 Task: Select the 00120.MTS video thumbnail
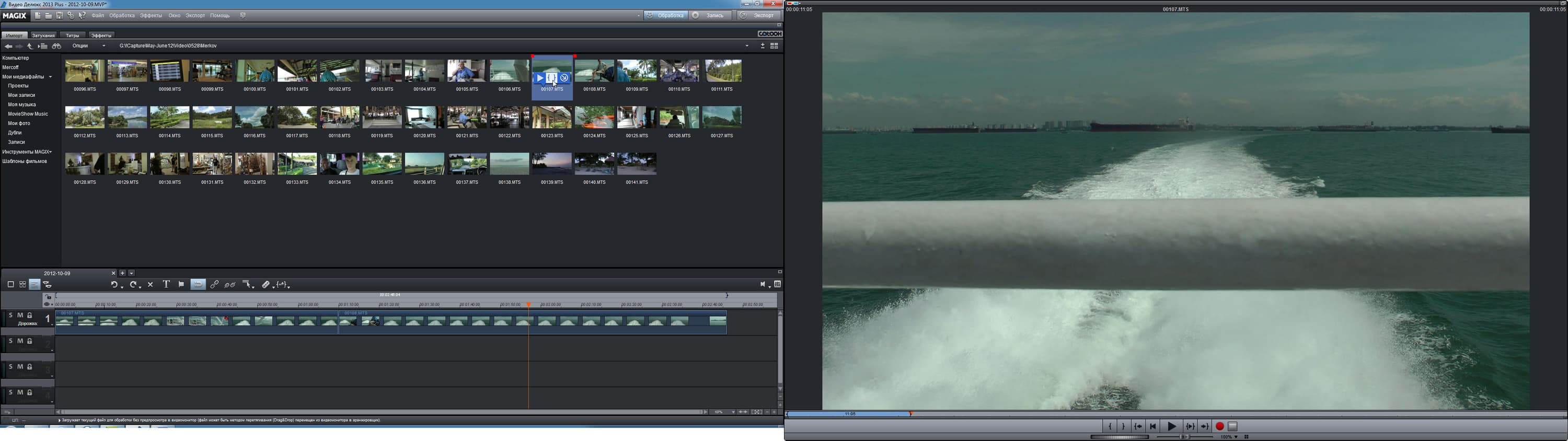pyautogui.click(x=424, y=118)
